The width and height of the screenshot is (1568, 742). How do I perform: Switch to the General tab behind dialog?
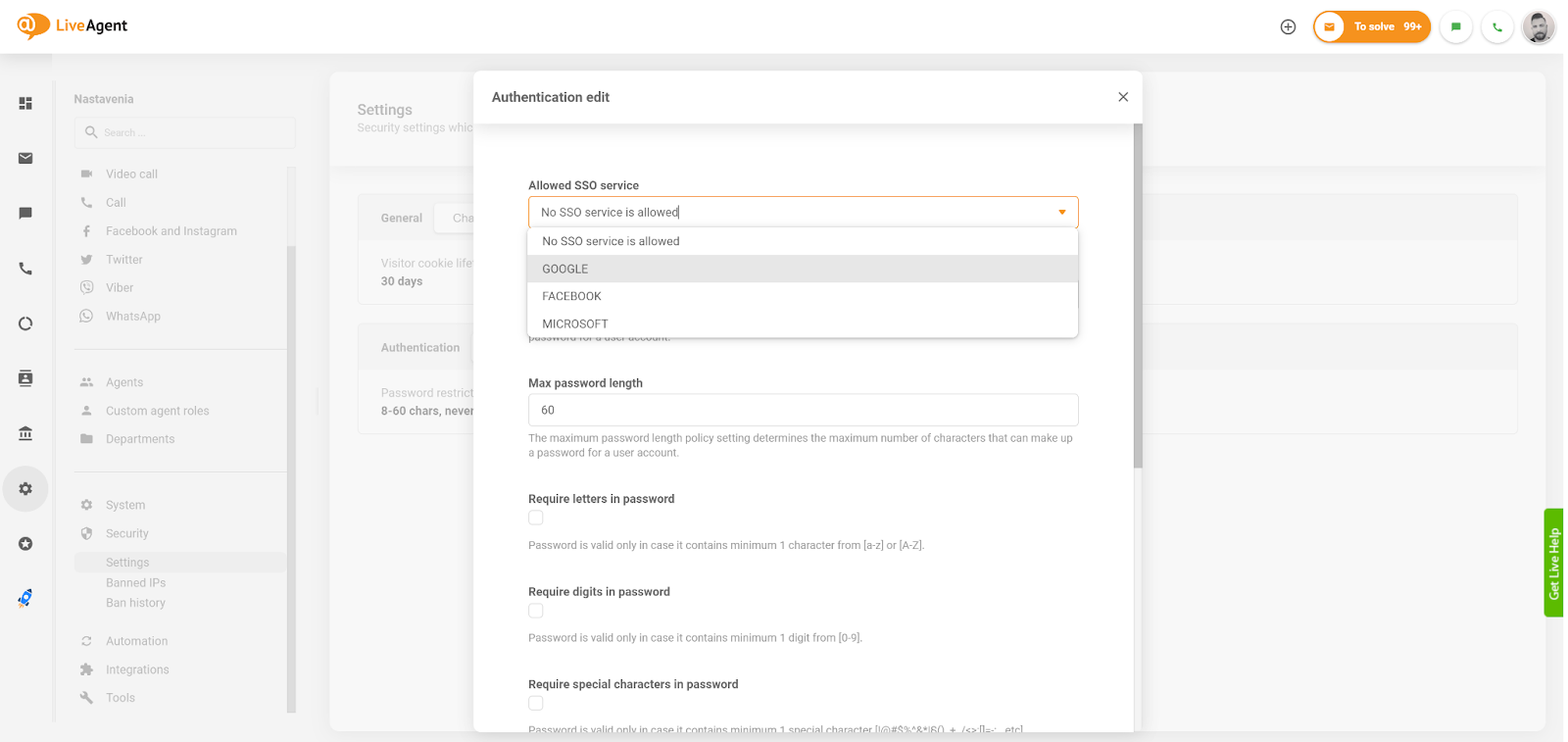tap(402, 218)
